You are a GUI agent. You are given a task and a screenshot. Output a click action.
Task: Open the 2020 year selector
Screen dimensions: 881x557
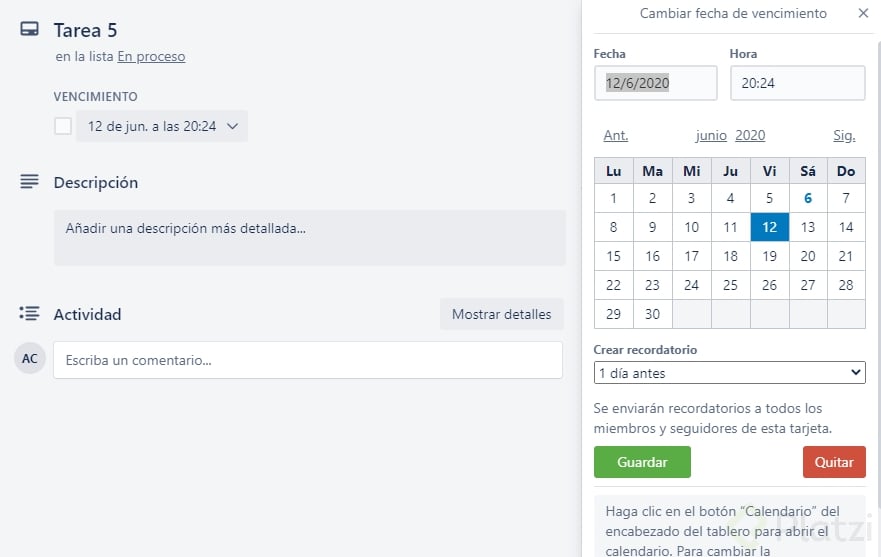point(750,136)
